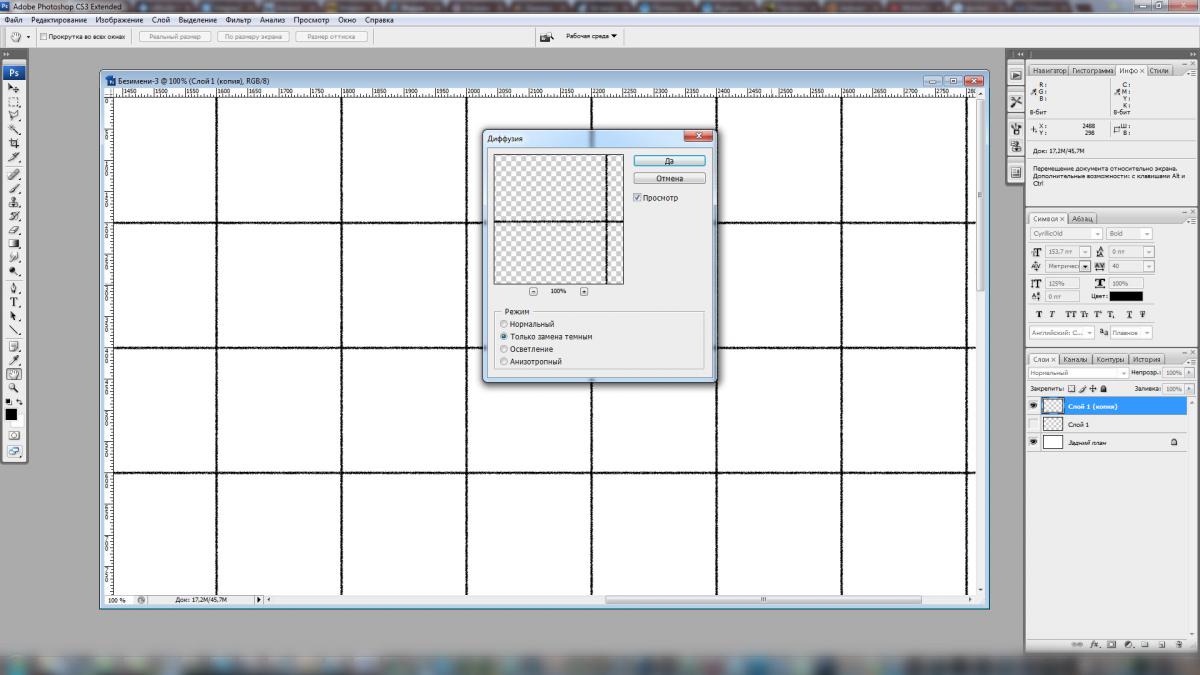Open layer styles fx menu in Layers panel
This screenshot has height=675, width=1200.
coord(1095,646)
